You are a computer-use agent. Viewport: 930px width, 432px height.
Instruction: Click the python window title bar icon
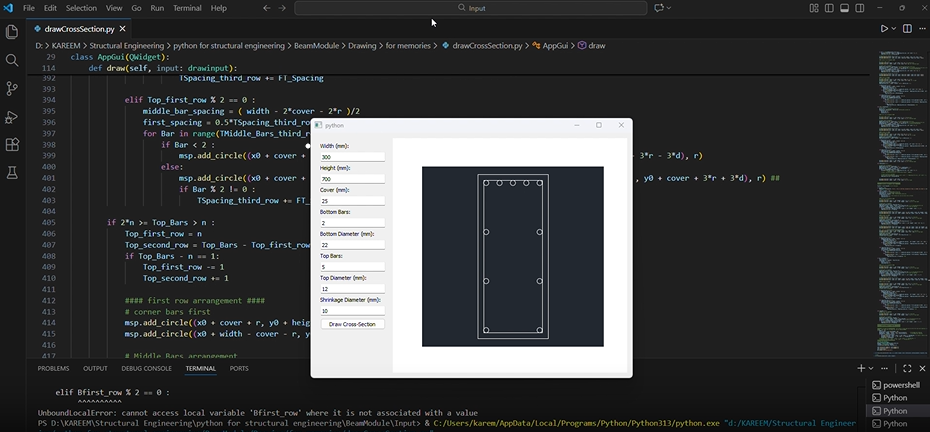(319, 125)
